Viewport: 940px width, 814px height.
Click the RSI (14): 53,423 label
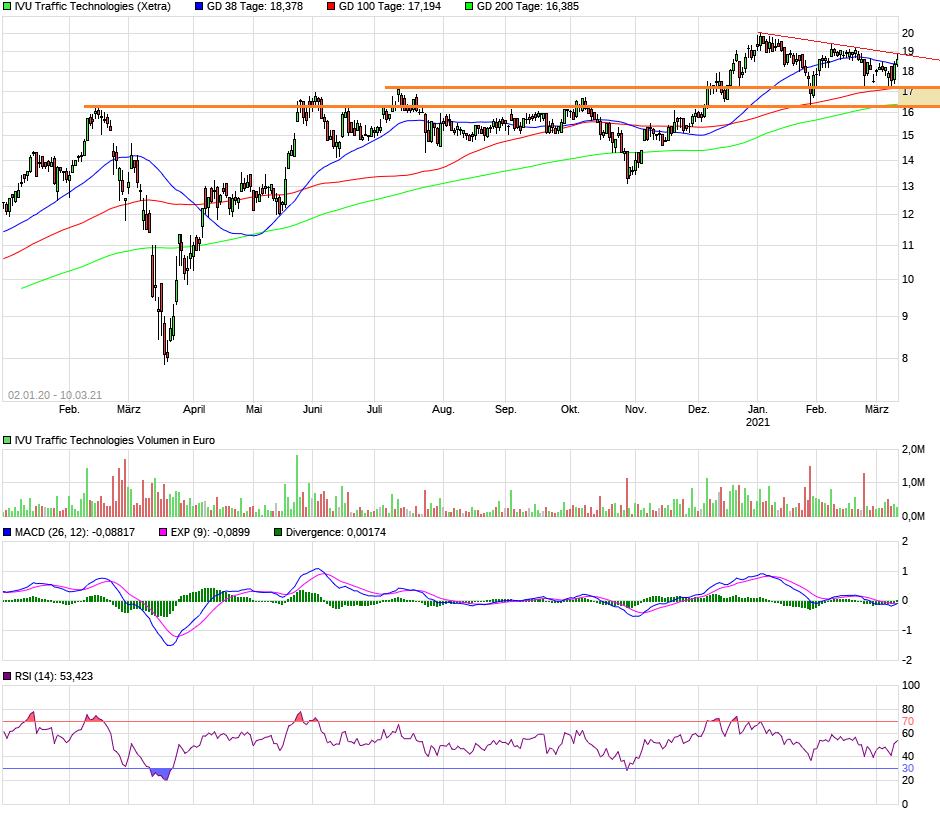pos(54,676)
